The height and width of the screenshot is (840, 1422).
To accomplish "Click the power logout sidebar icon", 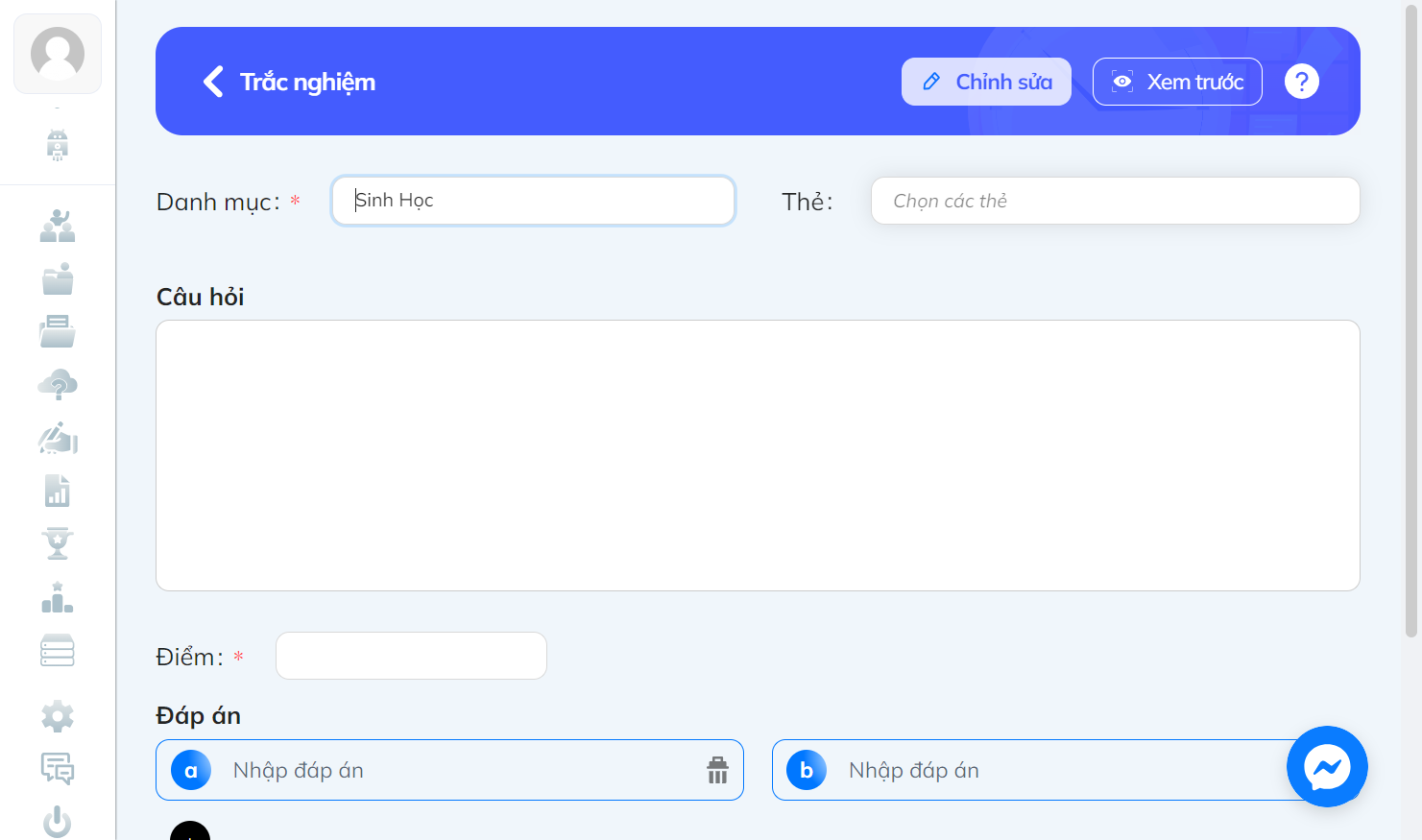I will tap(58, 822).
